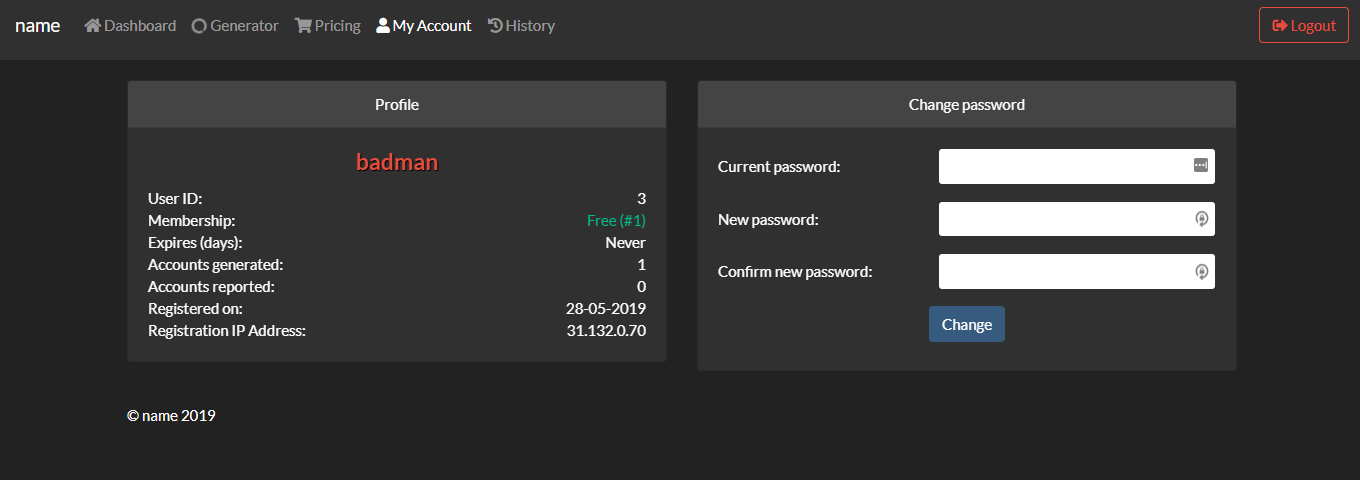Click the green Free (#1) membership text
Image resolution: width=1360 pixels, height=480 pixels.
[x=616, y=220]
